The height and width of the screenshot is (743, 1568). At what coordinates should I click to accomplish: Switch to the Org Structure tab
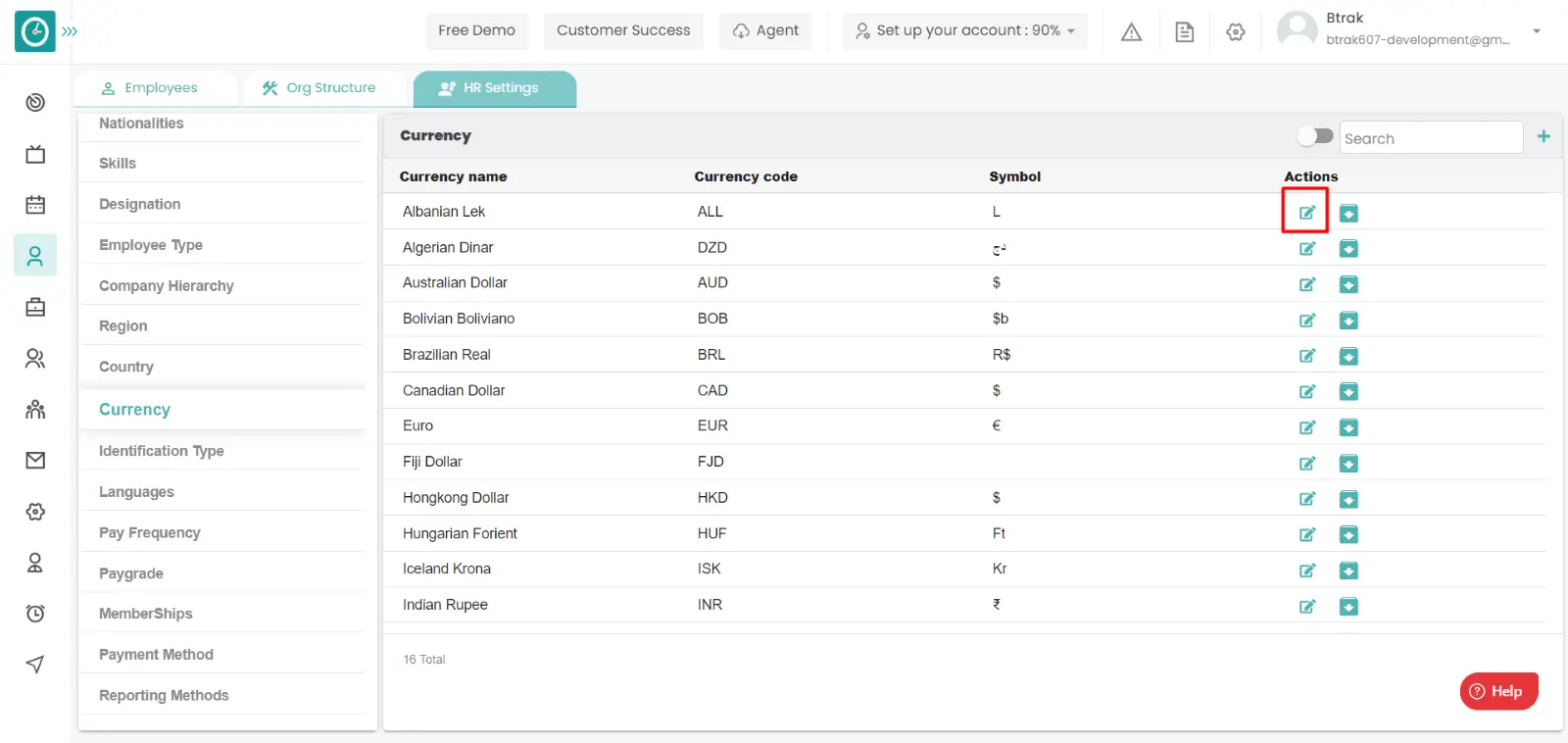pos(319,88)
